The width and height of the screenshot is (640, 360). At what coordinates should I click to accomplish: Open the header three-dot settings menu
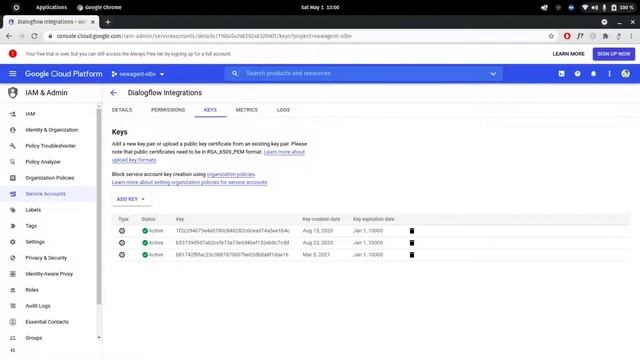[609, 74]
